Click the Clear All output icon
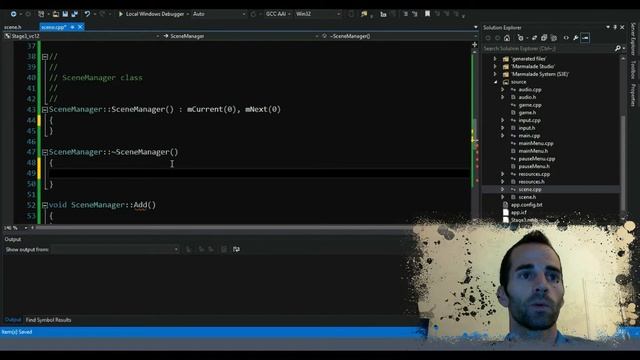 point(224,249)
